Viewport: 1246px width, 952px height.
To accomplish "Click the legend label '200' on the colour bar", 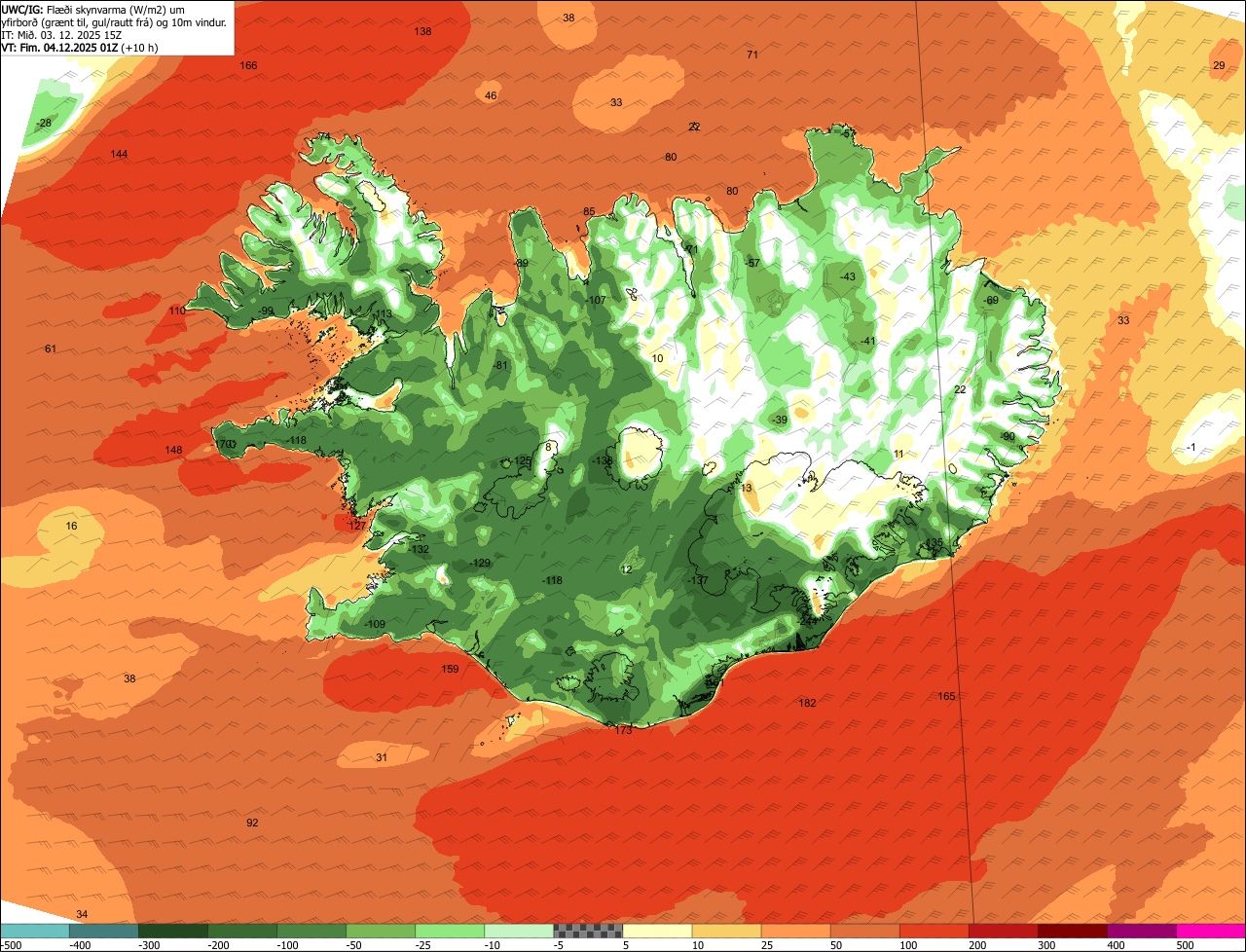I will tap(977, 945).
